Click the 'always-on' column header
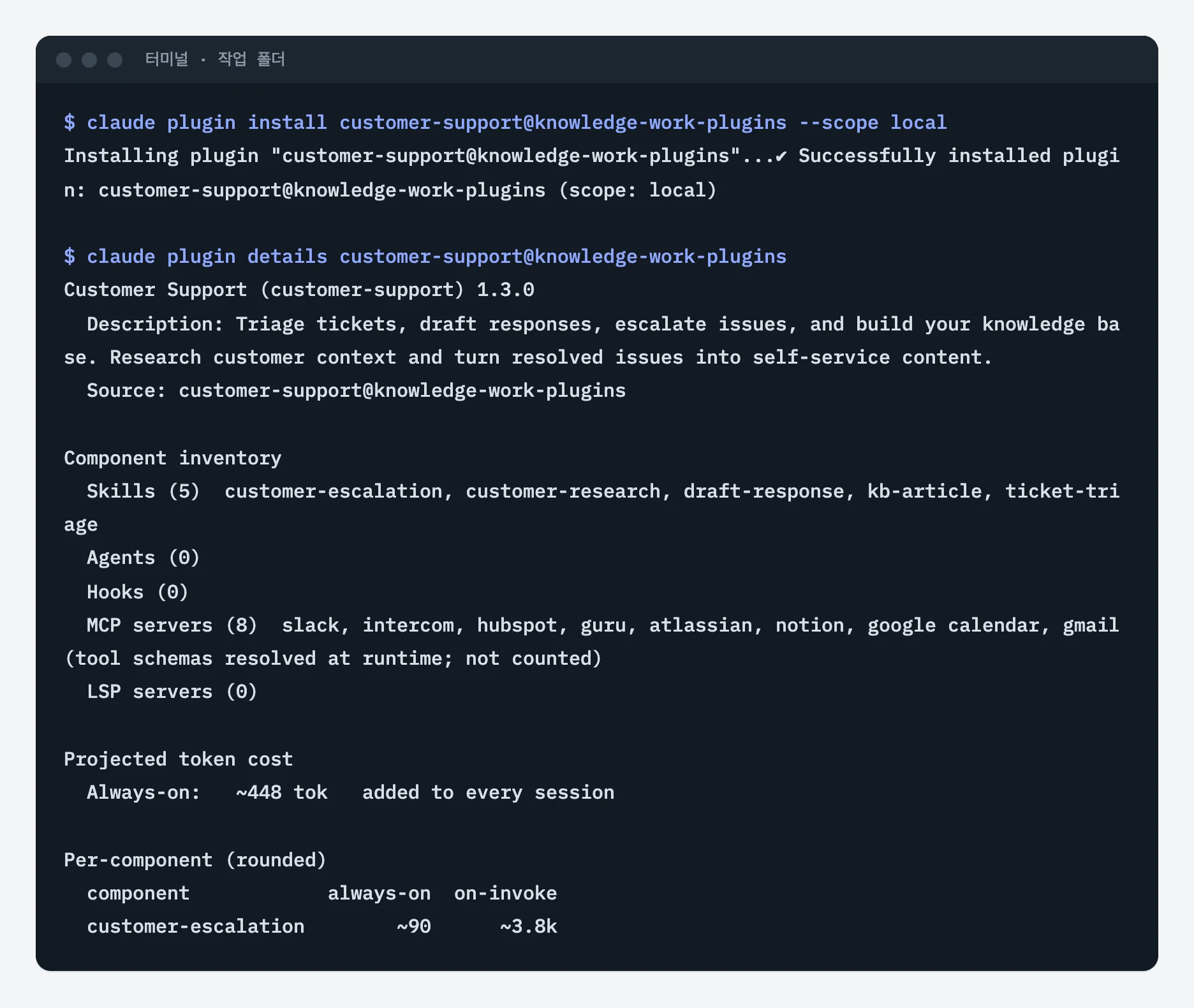 coord(379,893)
